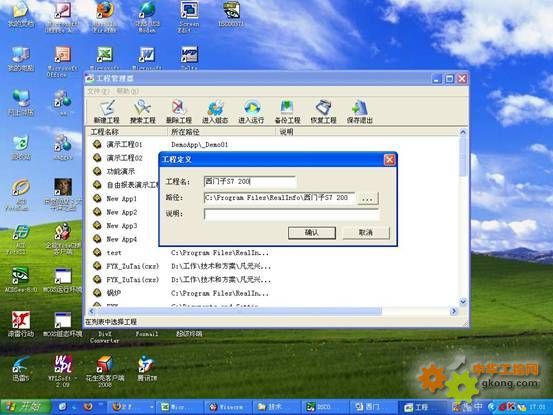The height and width of the screenshot is (415, 553).
Task: Open the ACDSee 8.0 desktop shortcut
Action: click(x=21, y=280)
